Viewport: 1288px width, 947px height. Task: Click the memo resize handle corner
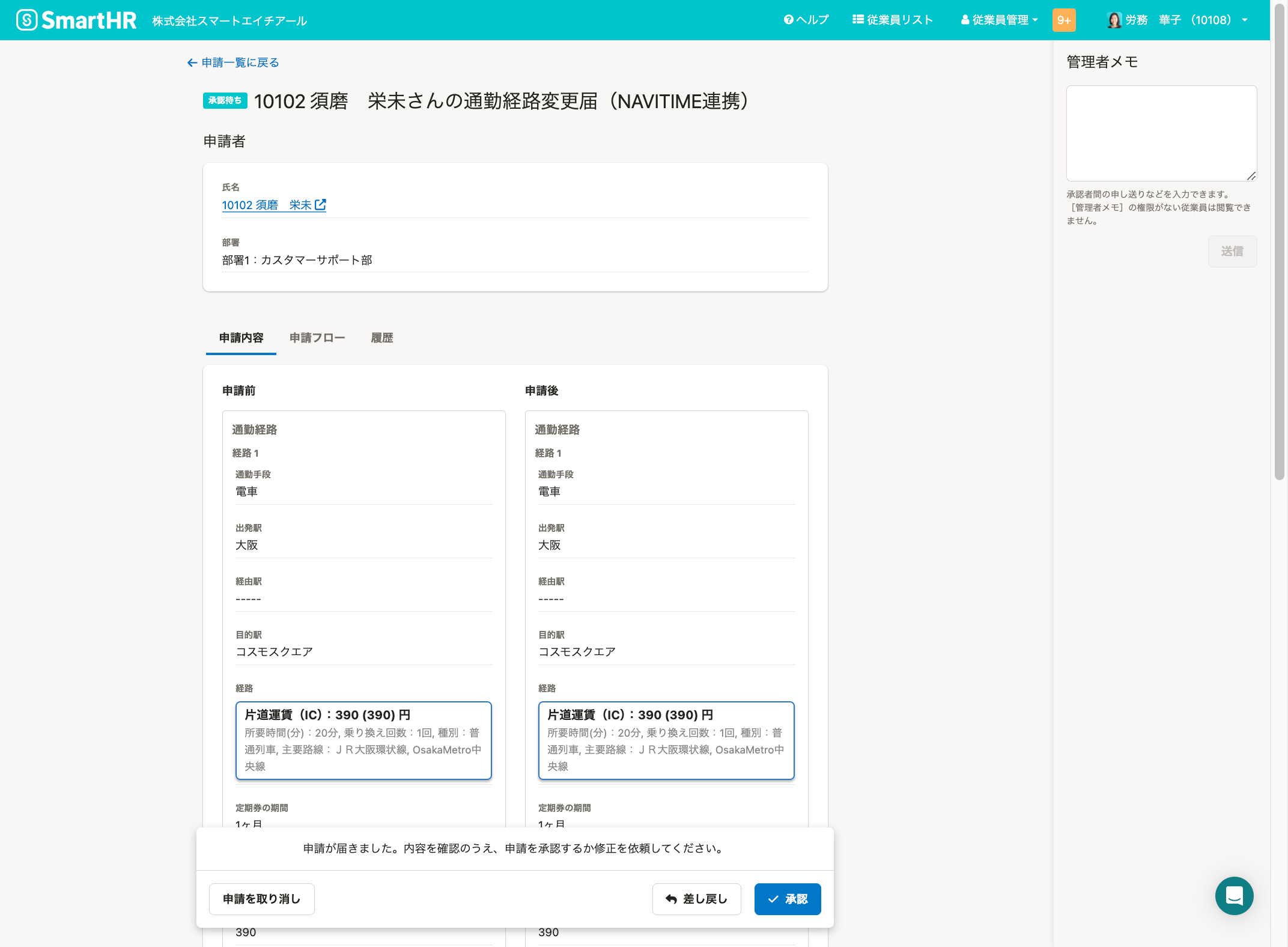click(x=1251, y=175)
